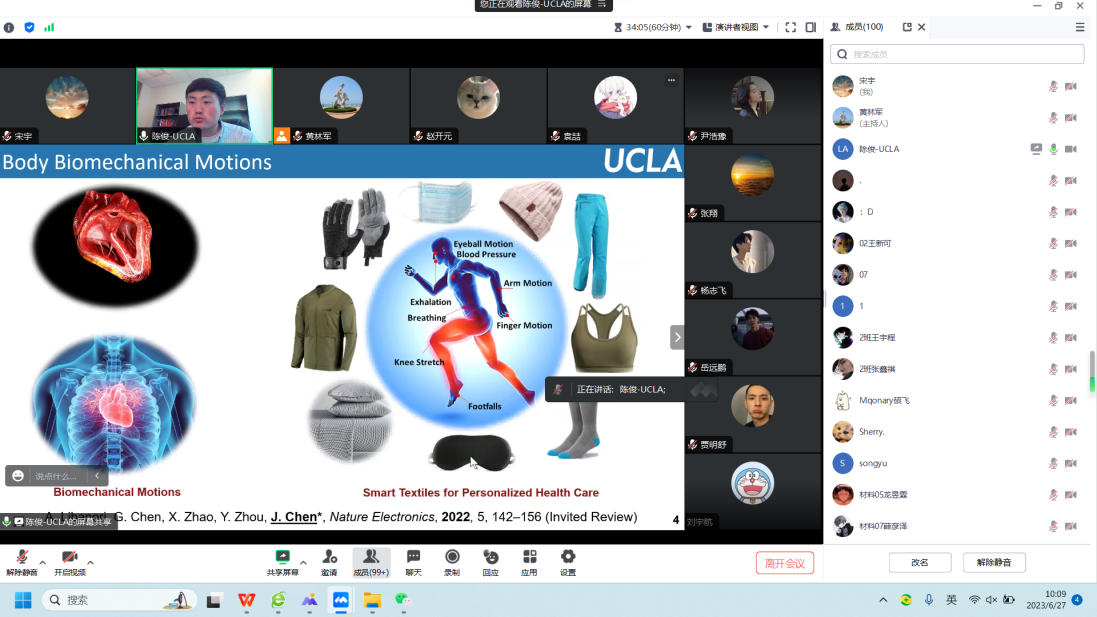
Task: Click the 成员(100) panel tab
Action: coord(863,27)
